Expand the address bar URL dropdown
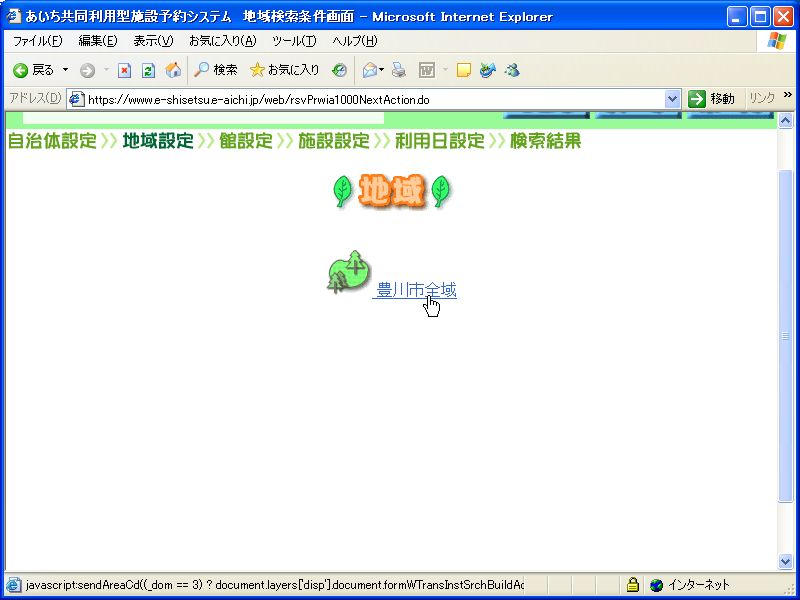 pos(673,99)
